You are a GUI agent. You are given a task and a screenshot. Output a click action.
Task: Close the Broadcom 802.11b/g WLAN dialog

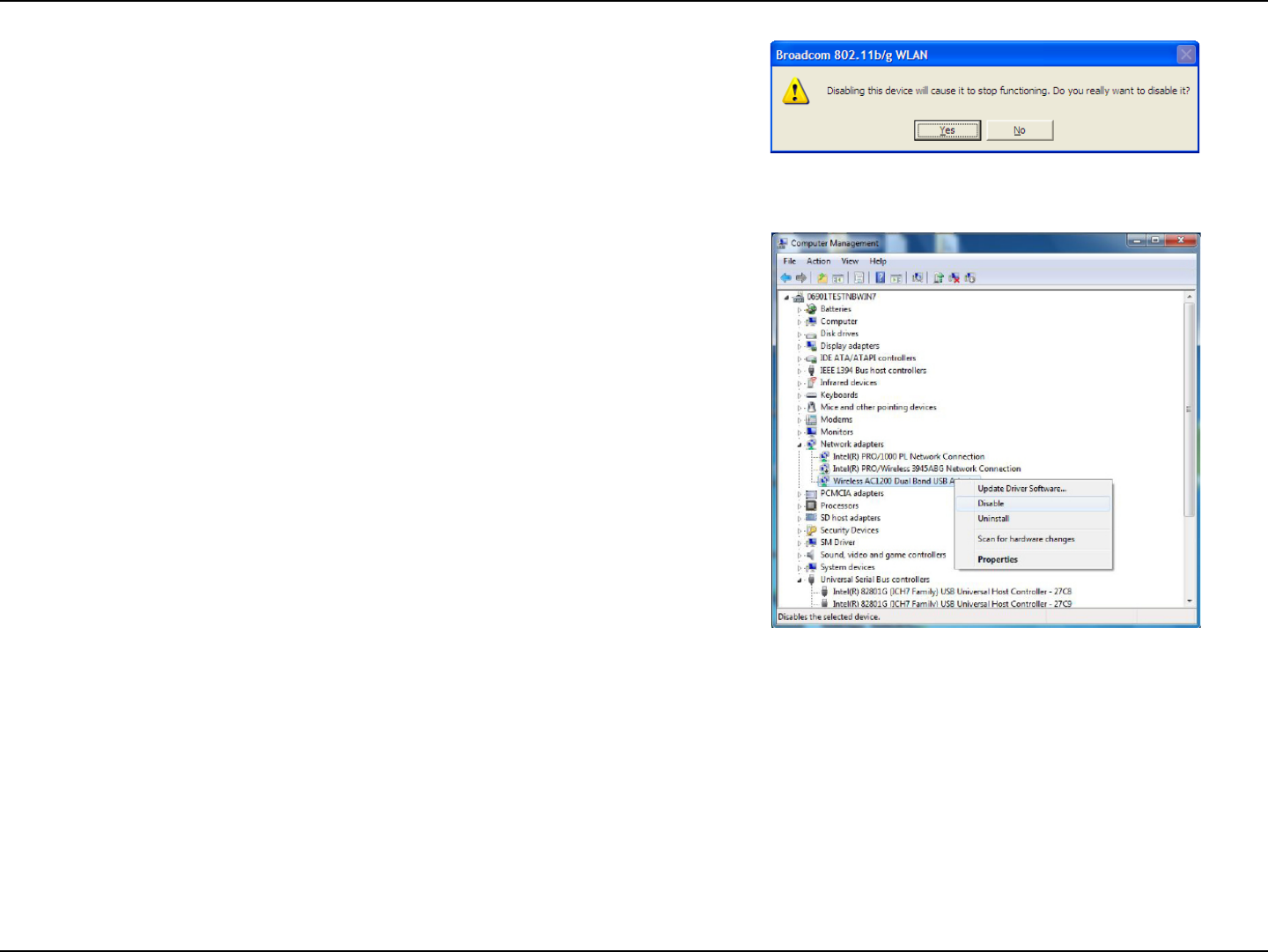point(1186,55)
